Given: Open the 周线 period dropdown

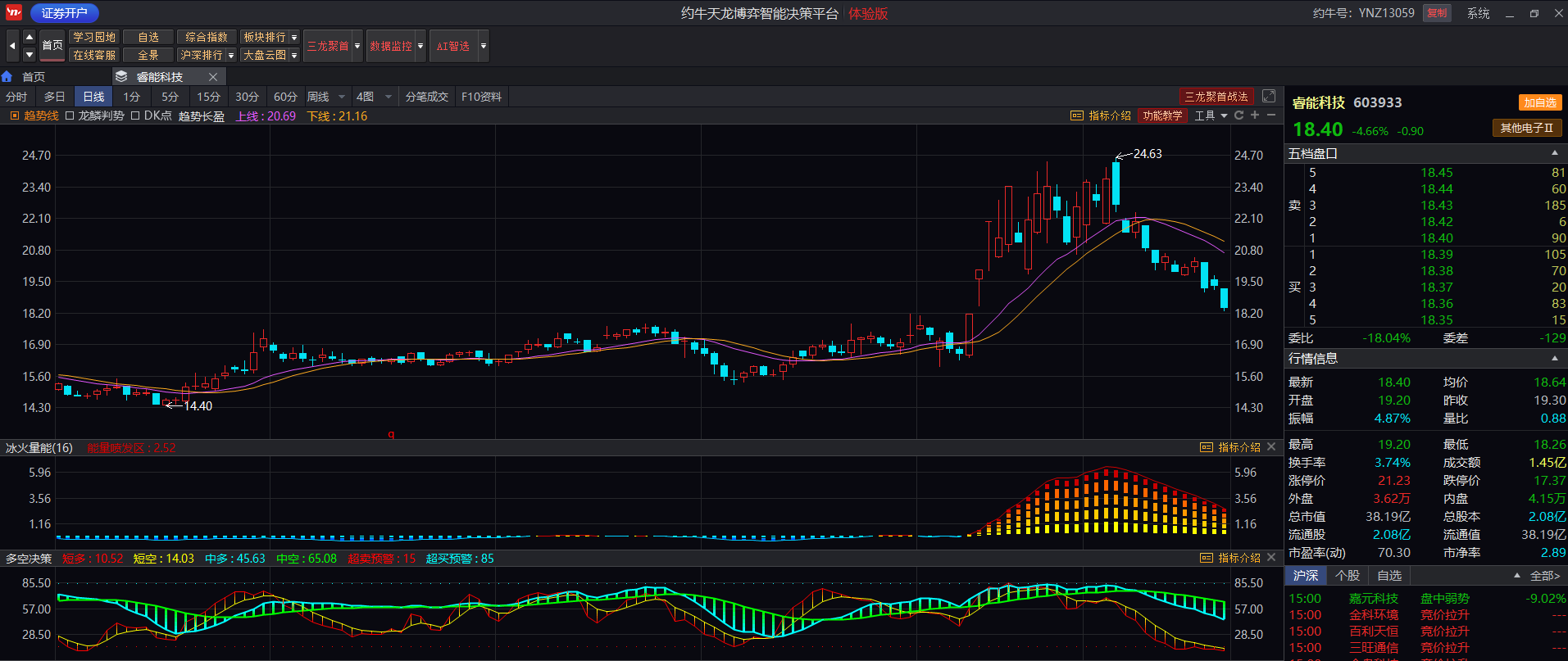Looking at the screenshot, I should [342, 97].
